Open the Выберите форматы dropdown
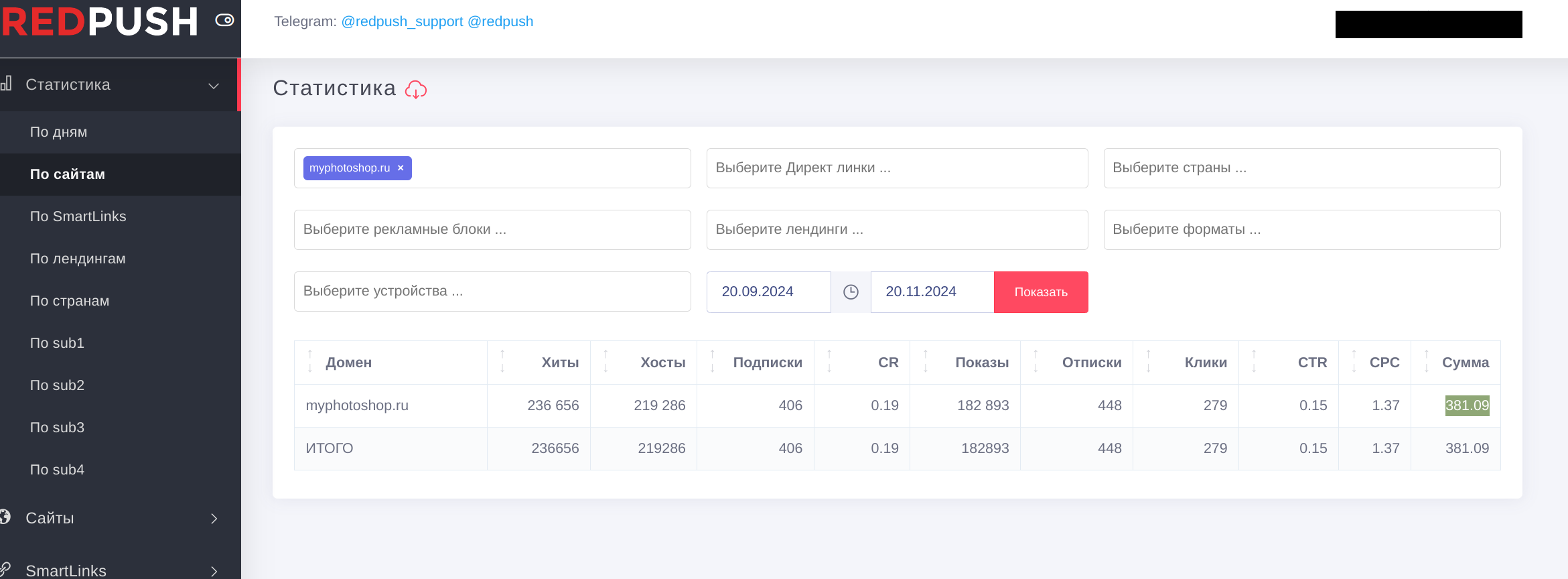The width and height of the screenshot is (1568, 579). pyautogui.click(x=1301, y=230)
